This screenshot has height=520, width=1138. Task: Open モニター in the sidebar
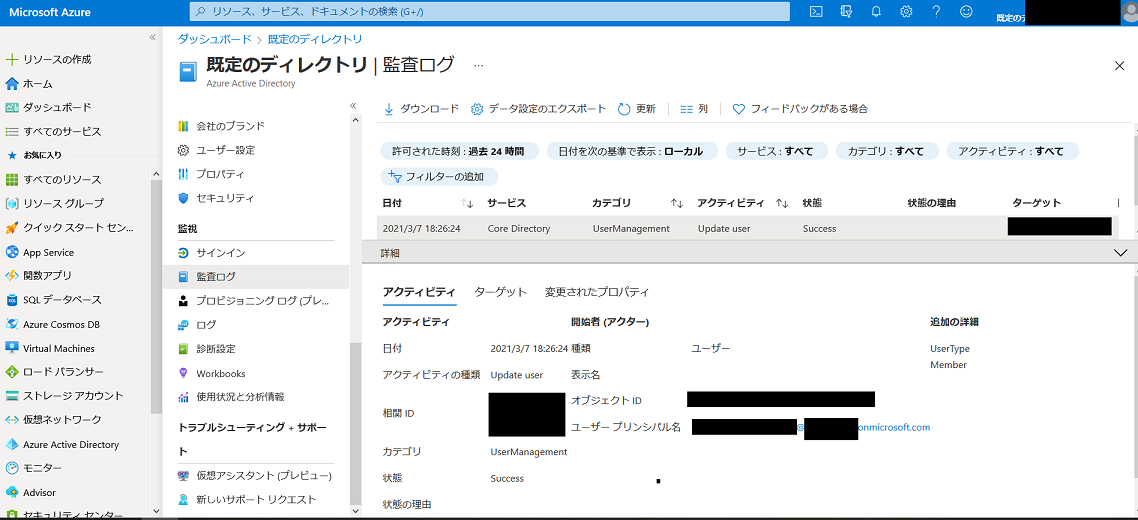point(33,468)
